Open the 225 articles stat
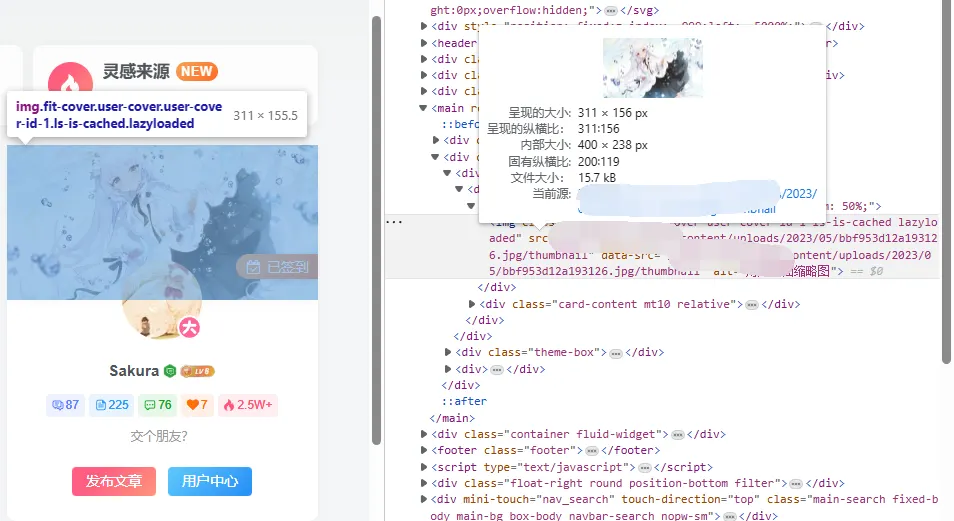 pyautogui.click(x=112, y=405)
